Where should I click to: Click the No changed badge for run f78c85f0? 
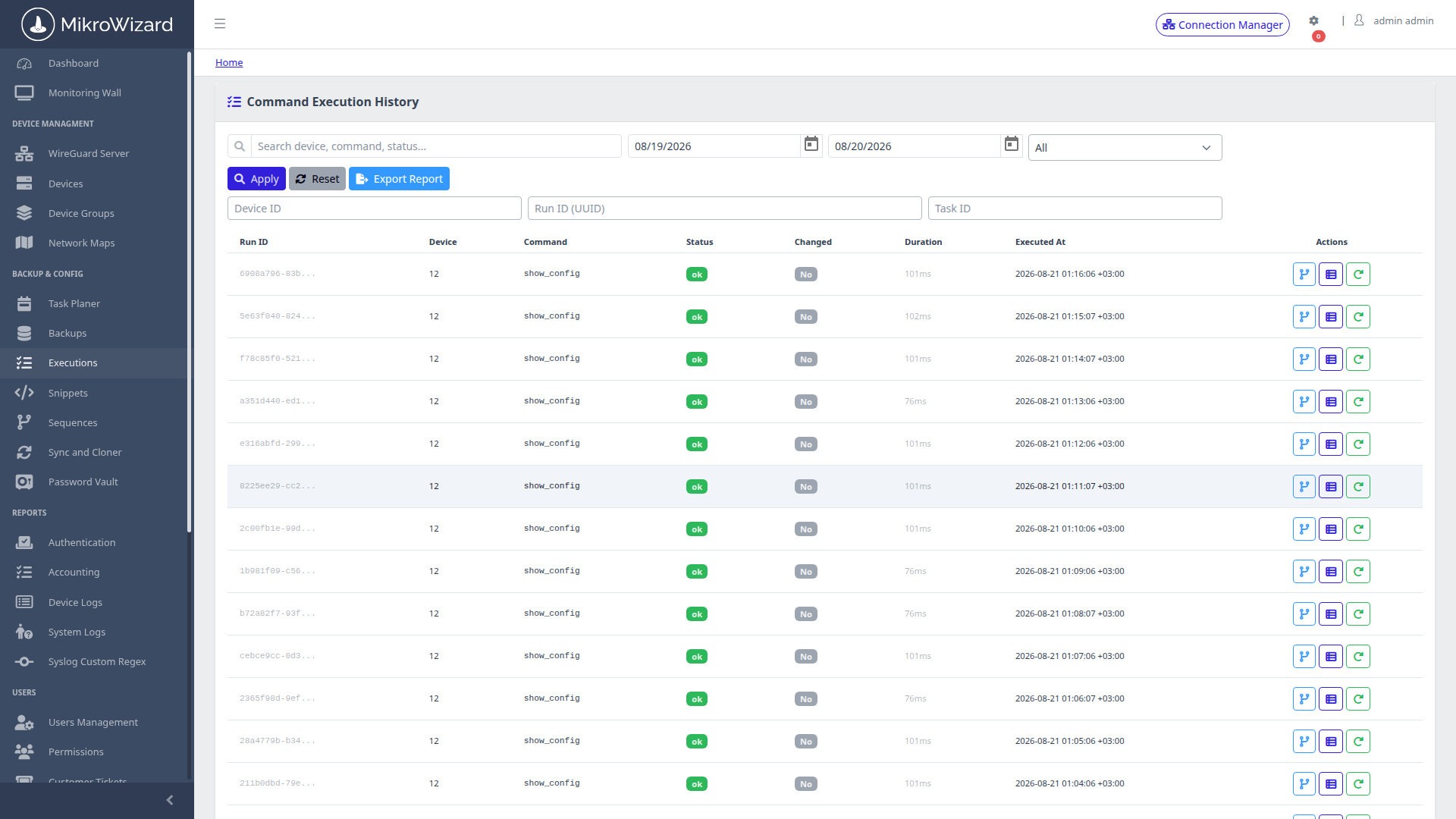[806, 359]
